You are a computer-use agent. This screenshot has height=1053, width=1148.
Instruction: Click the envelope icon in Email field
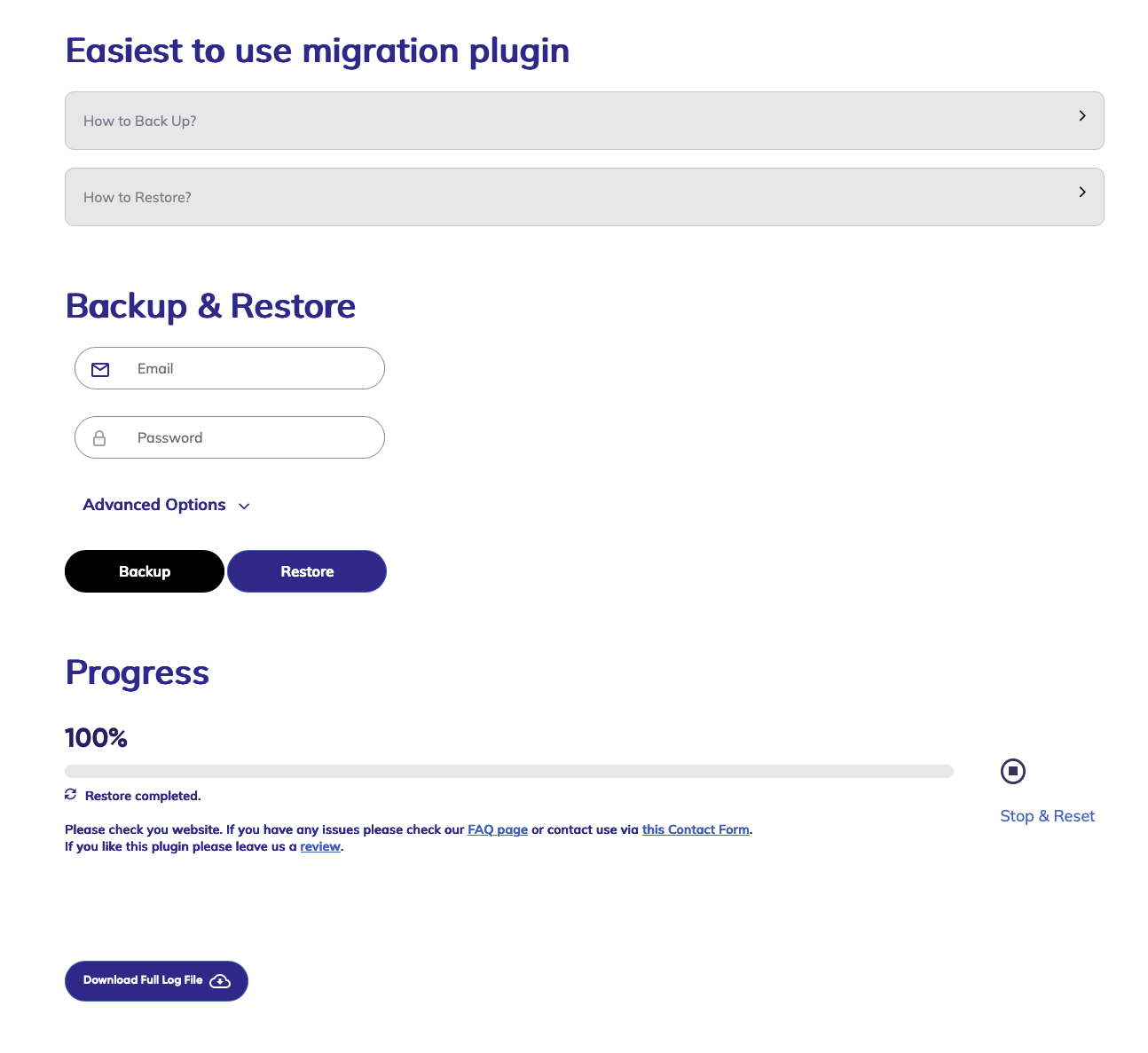100,369
